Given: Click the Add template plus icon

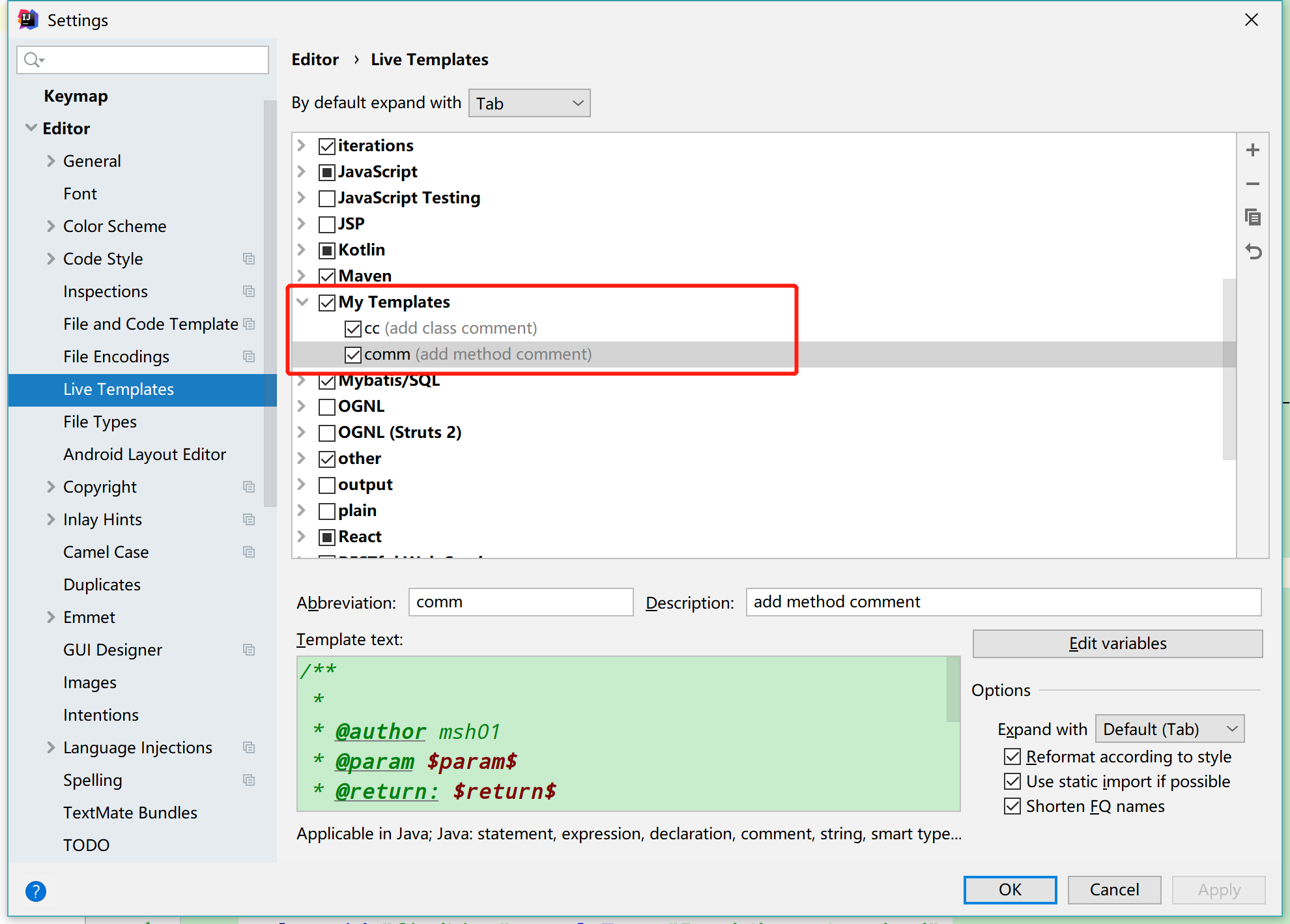Looking at the screenshot, I should (1252, 151).
